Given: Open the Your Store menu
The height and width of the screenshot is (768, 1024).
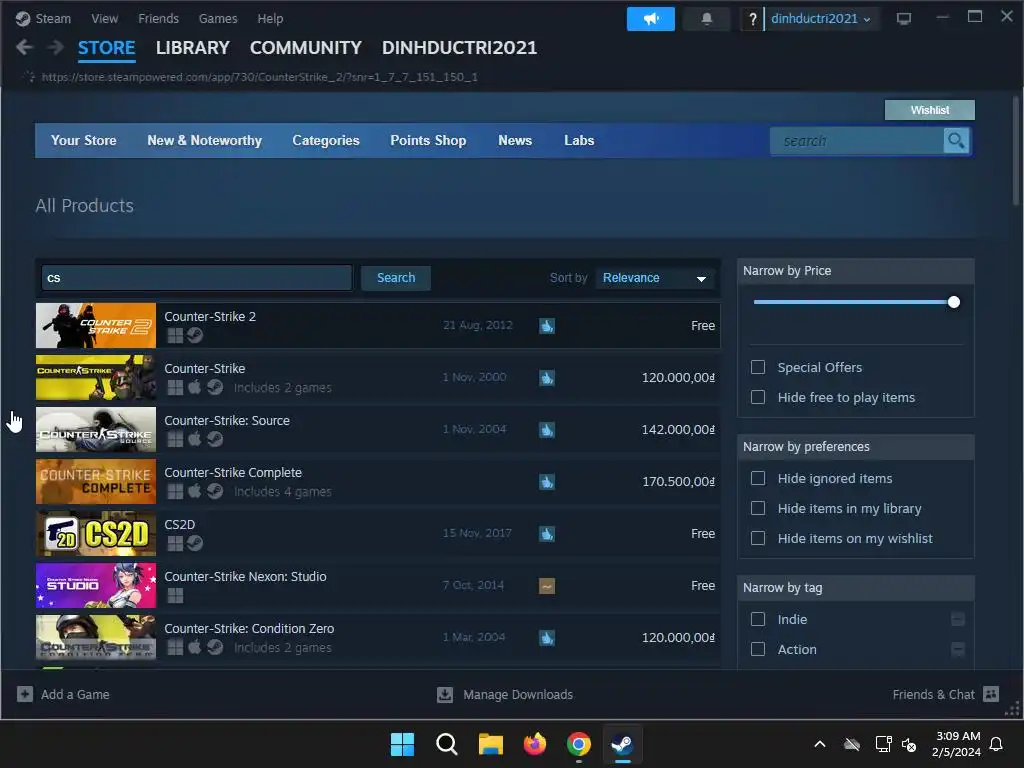Looking at the screenshot, I should 84,140.
